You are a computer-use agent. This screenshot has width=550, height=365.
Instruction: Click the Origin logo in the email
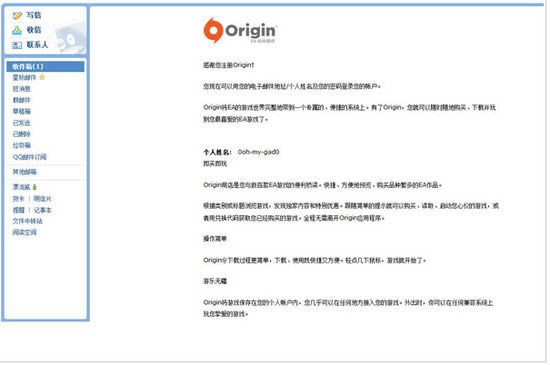pyautogui.click(x=241, y=31)
